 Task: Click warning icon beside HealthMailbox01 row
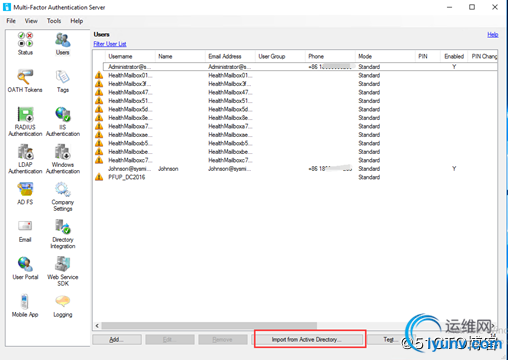point(99,75)
